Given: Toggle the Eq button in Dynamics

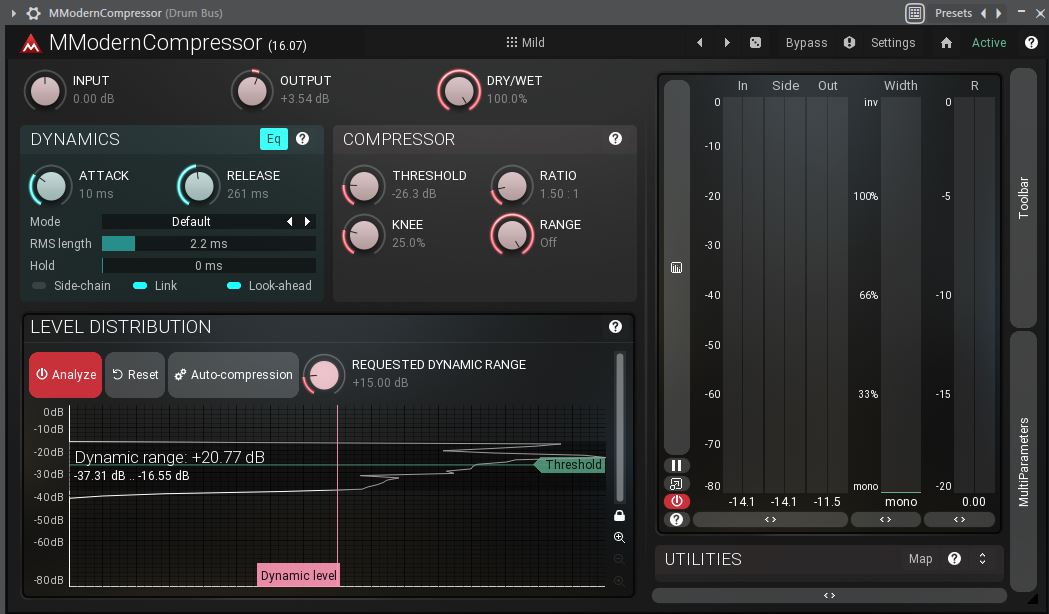Looking at the screenshot, I should click(274, 138).
